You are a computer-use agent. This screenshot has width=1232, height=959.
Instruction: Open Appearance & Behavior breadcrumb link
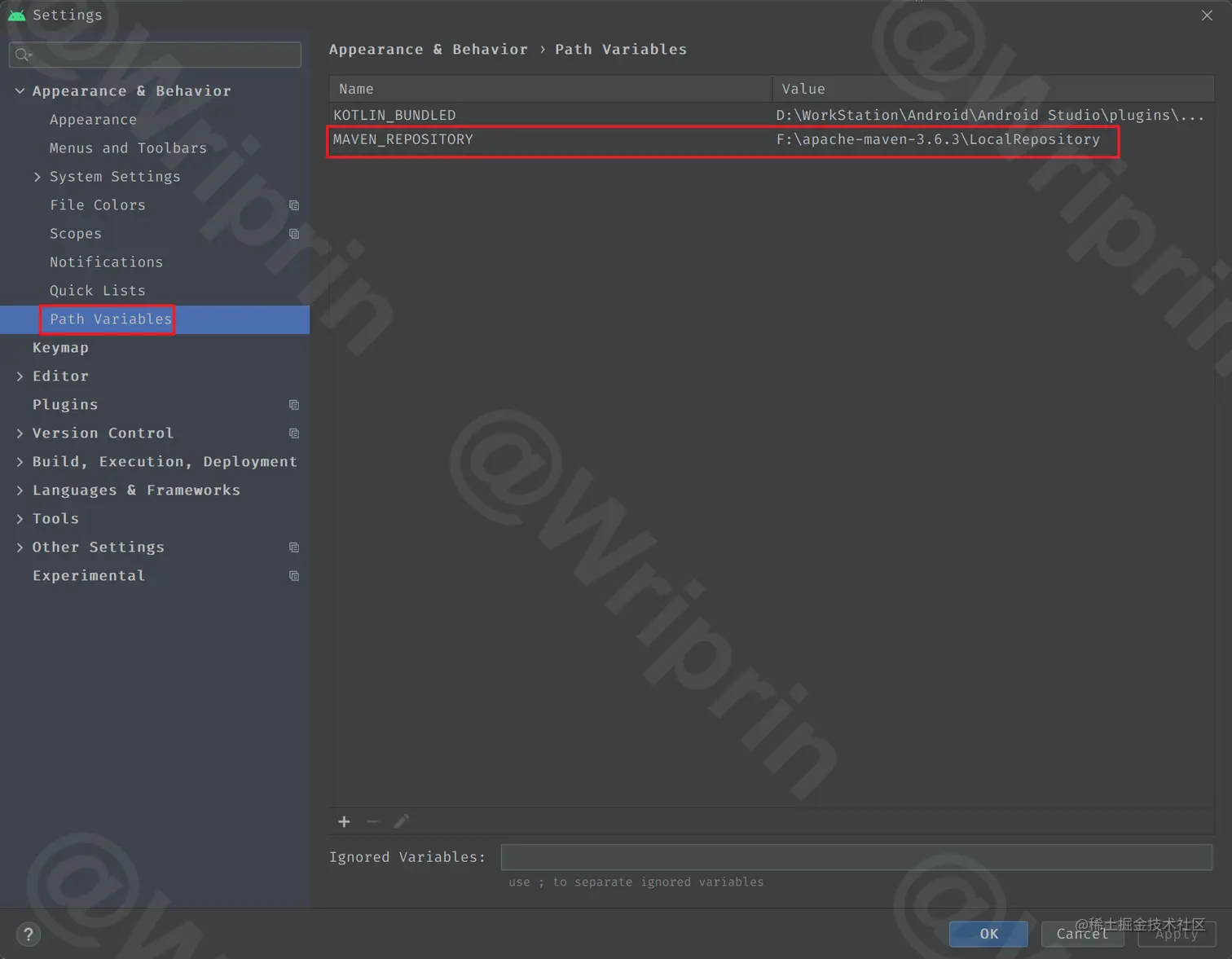coord(429,49)
